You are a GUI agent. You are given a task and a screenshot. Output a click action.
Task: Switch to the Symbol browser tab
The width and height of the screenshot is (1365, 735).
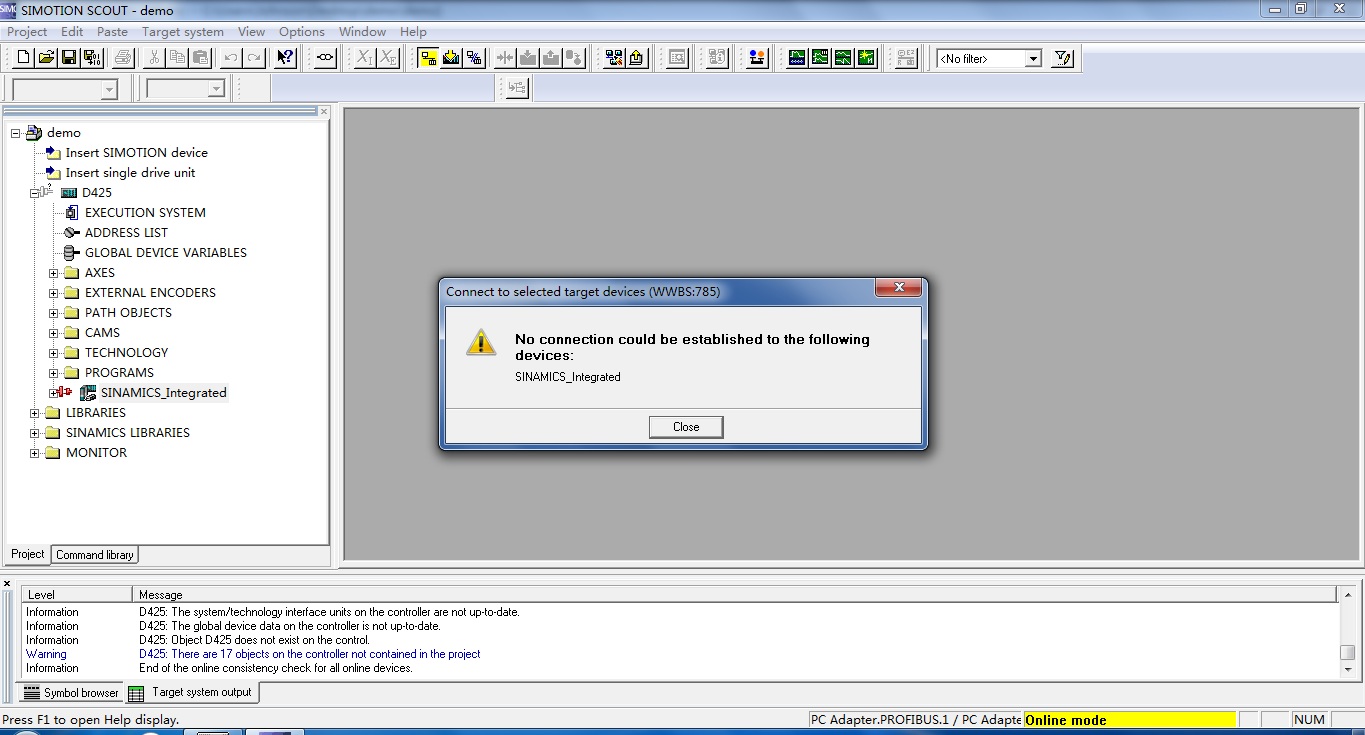coord(71,692)
